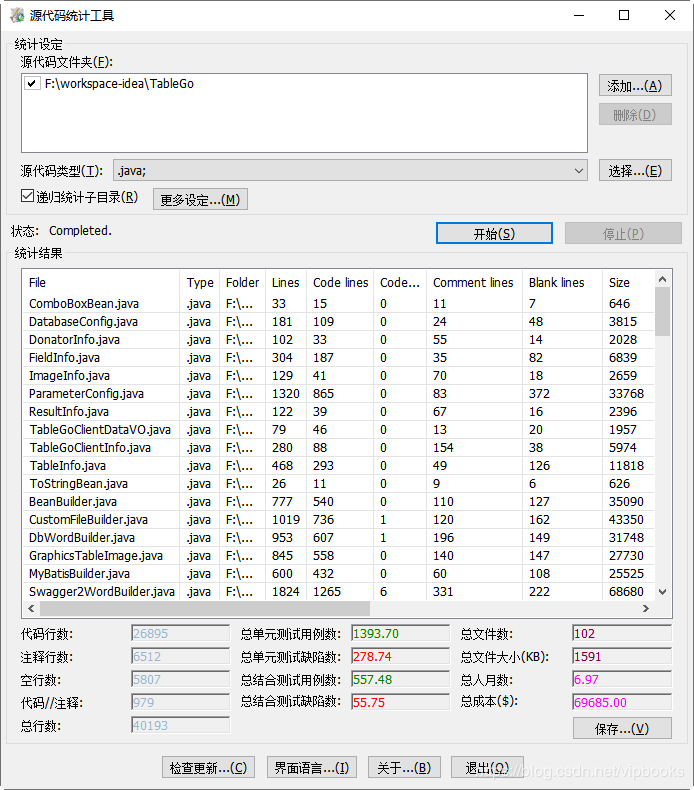
Task: Select the ImageInfo.java row
Action: [x=338, y=376]
